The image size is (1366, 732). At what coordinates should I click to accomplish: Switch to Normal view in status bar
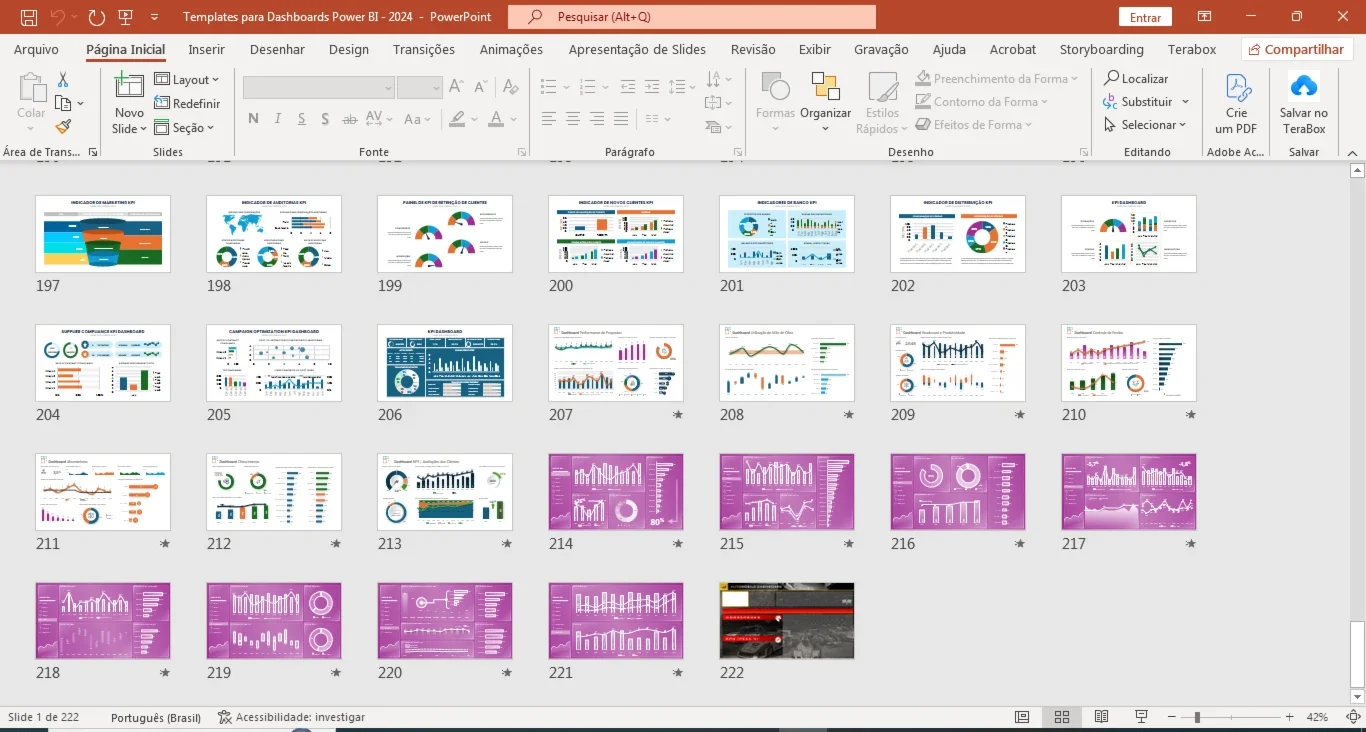[x=1022, y=717]
